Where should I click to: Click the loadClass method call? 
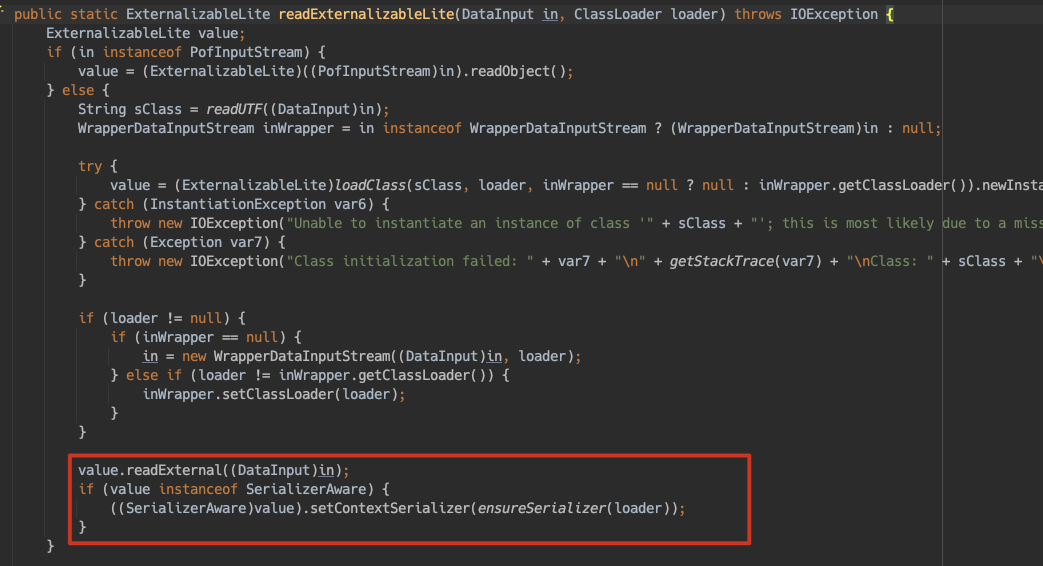coord(370,185)
